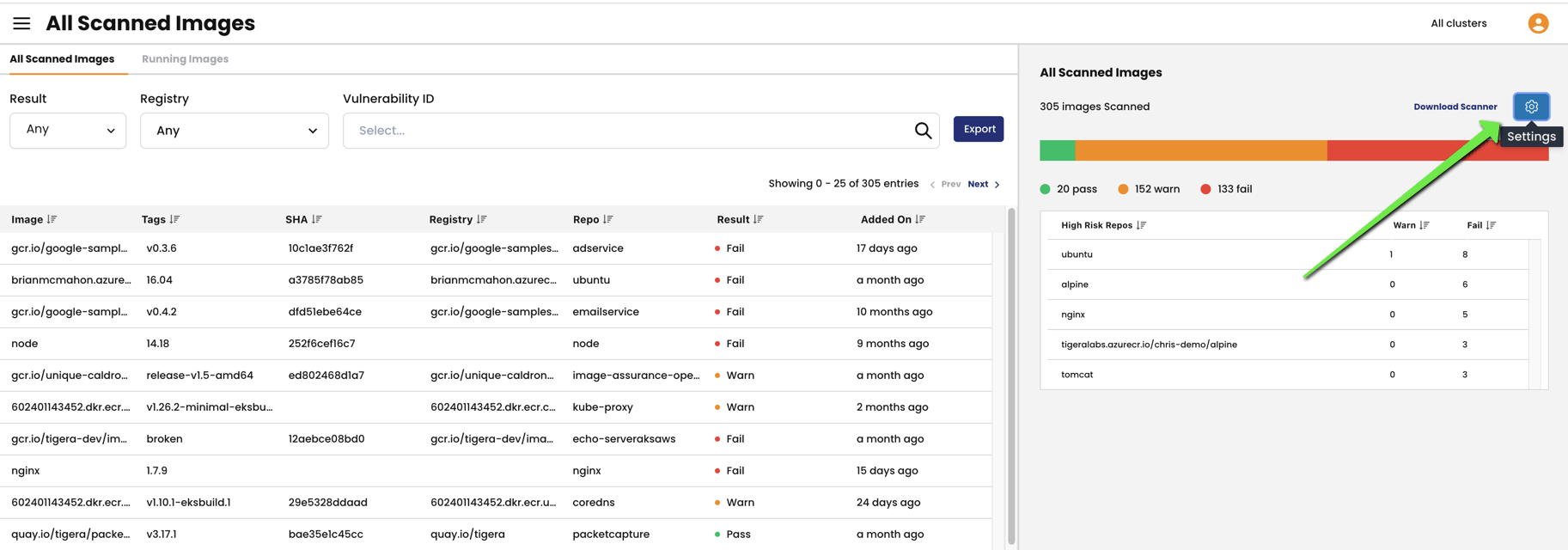Image resolution: width=1568 pixels, height=550 pixels.
Task: Open the user account avatar menu
Action: [1538, 23]
